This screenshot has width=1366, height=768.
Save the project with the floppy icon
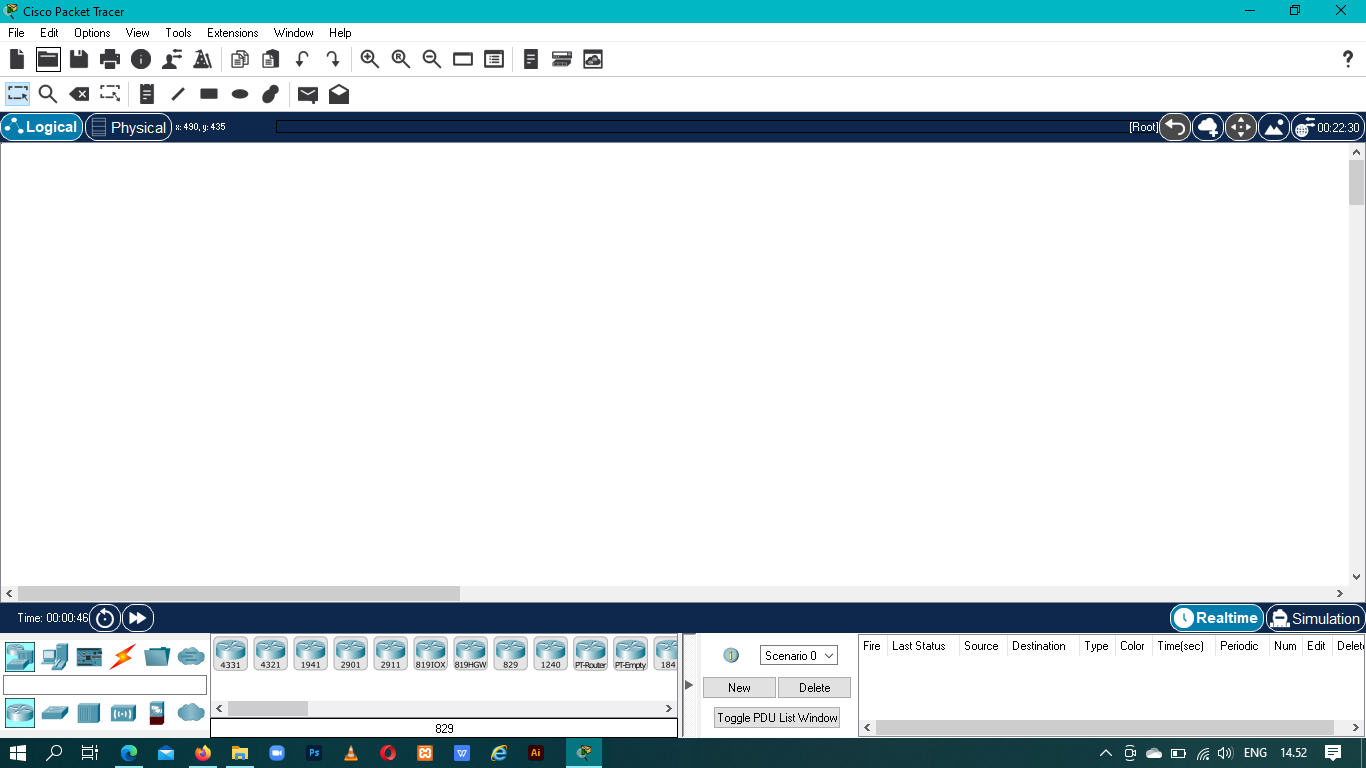[79, 59]
